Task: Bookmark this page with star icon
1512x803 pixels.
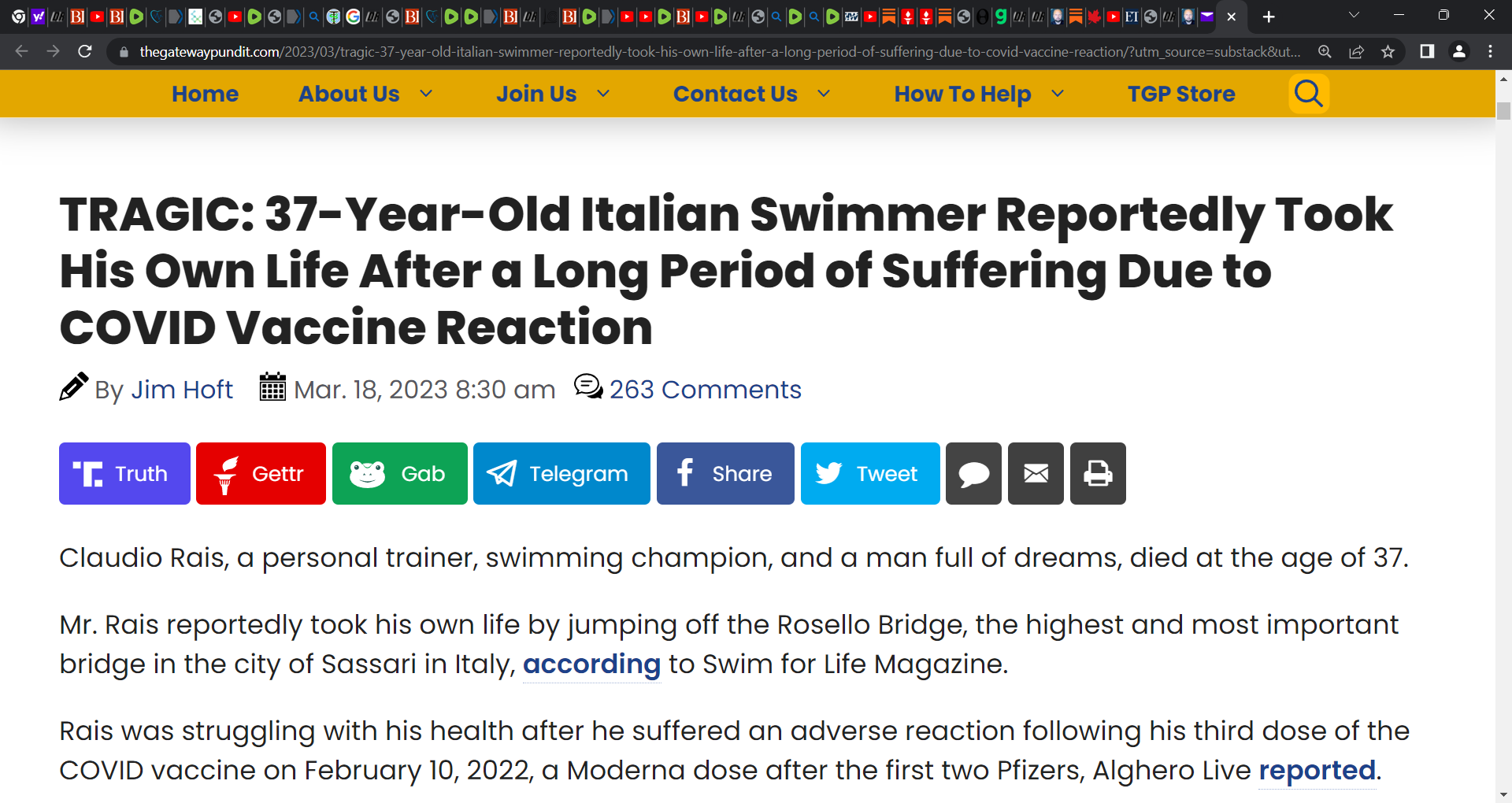Action: [1388, 52]
